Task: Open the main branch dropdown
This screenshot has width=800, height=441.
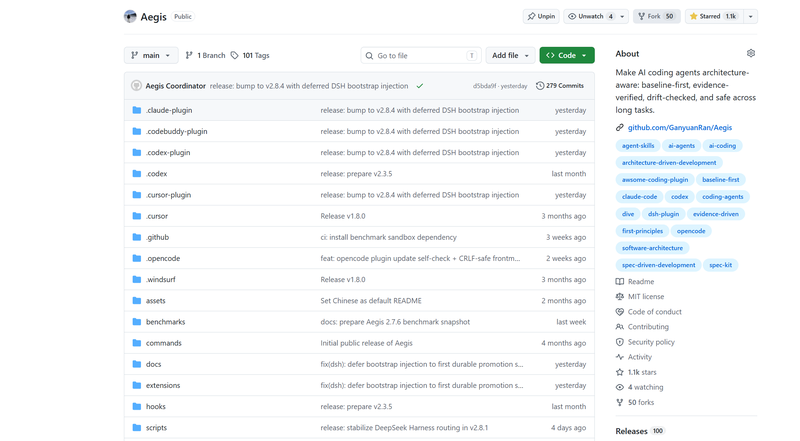Action: pyautogui.click(x=151, y=55)
